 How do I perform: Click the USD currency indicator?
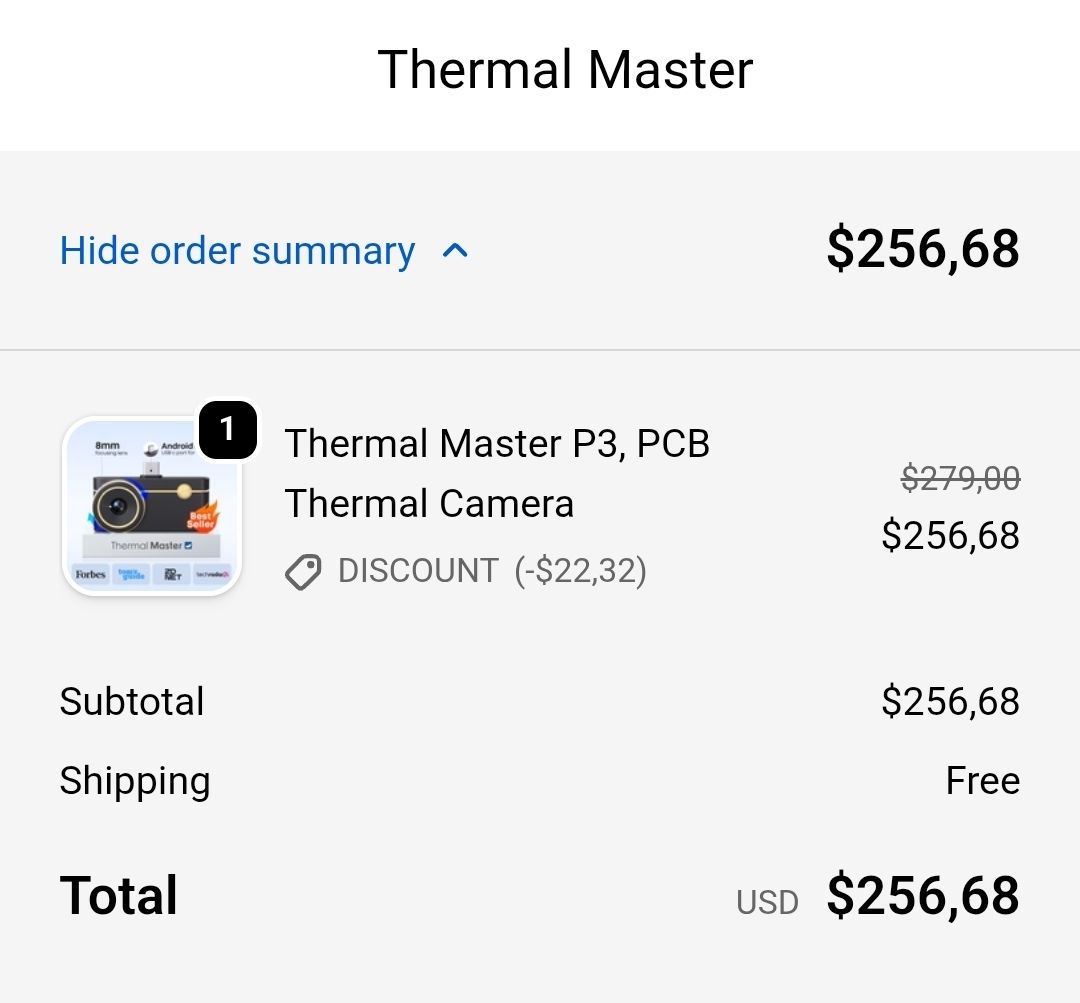click(x=767, y=902)
